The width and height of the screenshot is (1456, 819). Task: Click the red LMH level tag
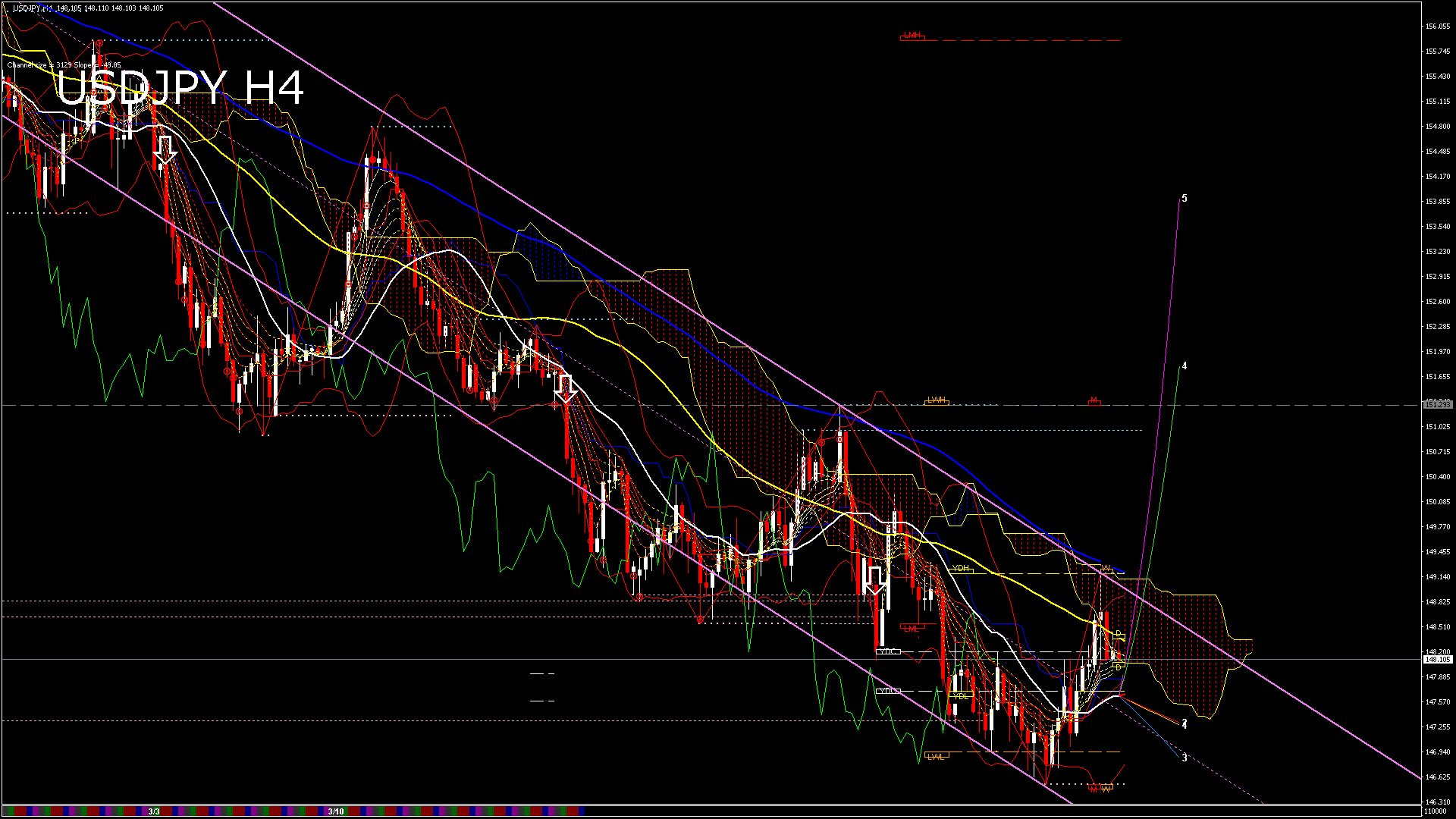coord(912,36)
